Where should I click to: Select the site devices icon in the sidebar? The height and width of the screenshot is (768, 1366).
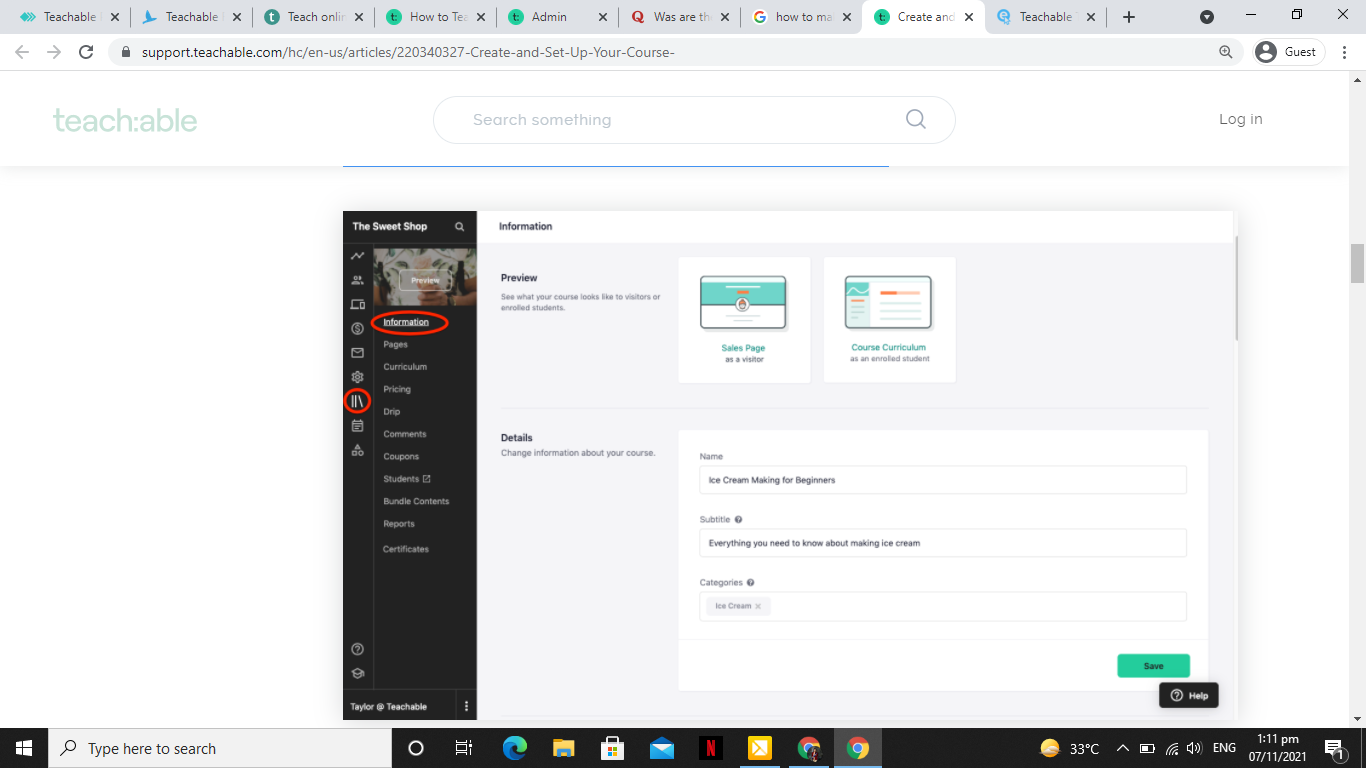(x=357, y=304)
